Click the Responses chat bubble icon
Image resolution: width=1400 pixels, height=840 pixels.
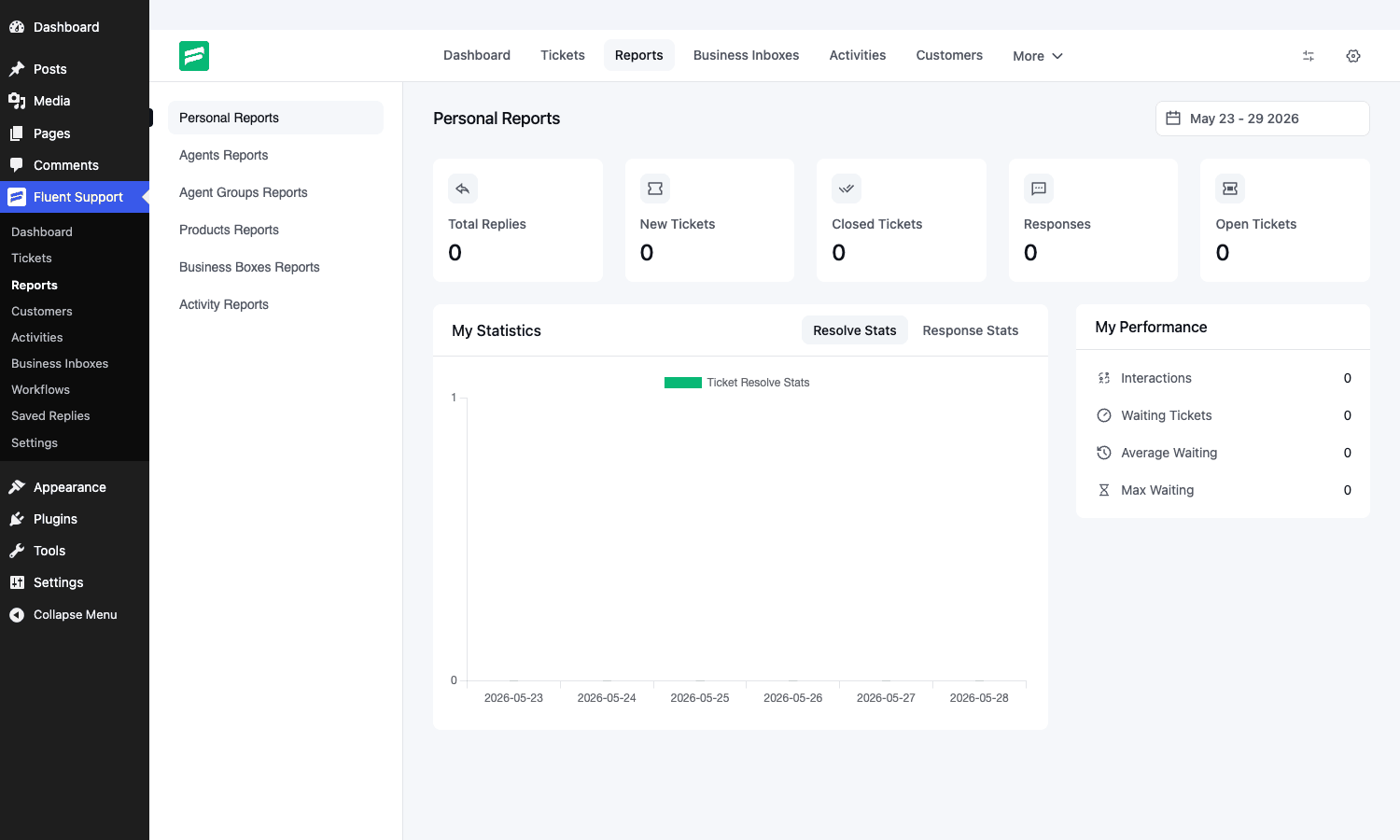coord(1039,189)
